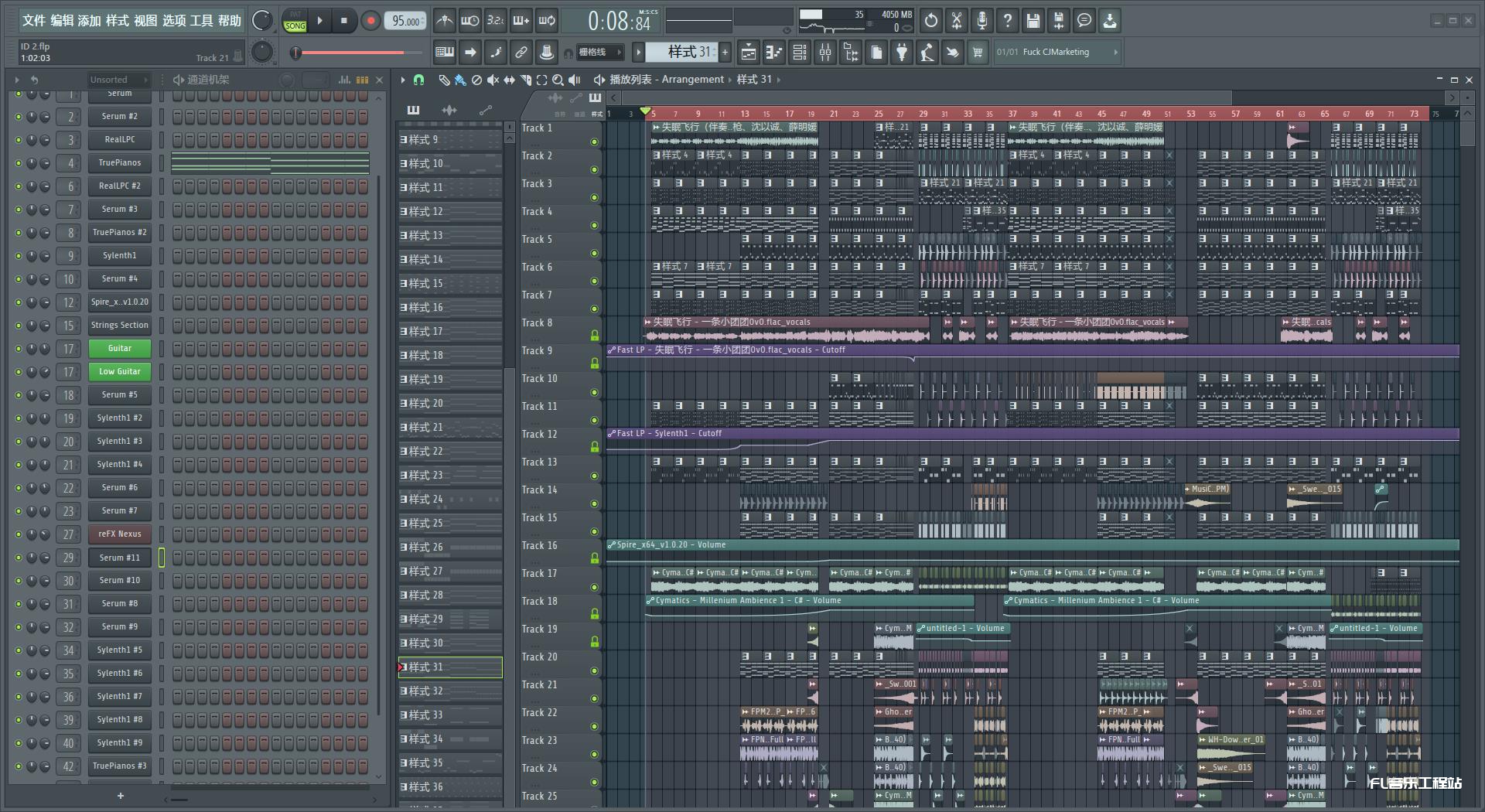This screenshot has height=812, width=1485.
Task: Toggle mute LED of Track 1
Action: (x=594, y=142)
